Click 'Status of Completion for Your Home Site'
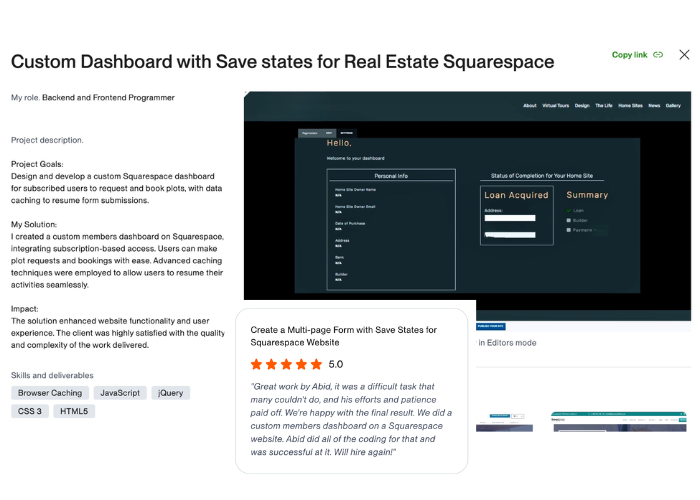Viewport: 700px width, 500px height. click(542, 176)
